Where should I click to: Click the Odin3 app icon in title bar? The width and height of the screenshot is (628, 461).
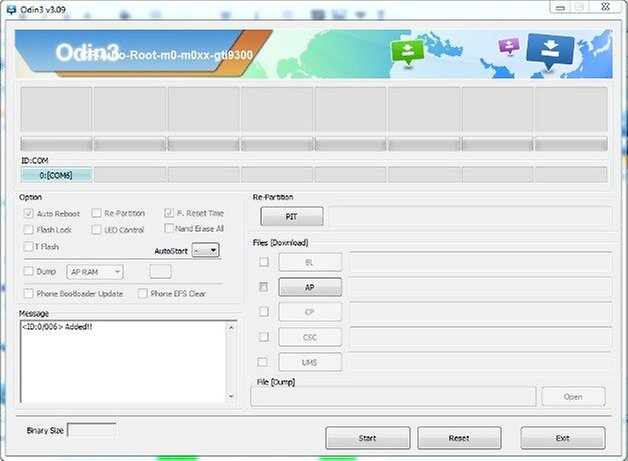[x=12, y=9]
